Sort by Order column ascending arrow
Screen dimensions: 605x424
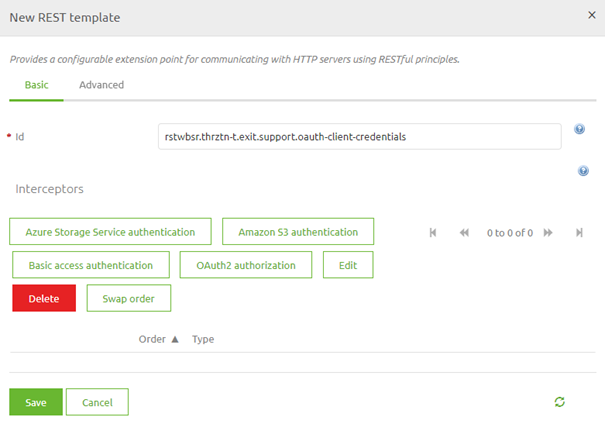pyautogui.click(x=175, y=339)
